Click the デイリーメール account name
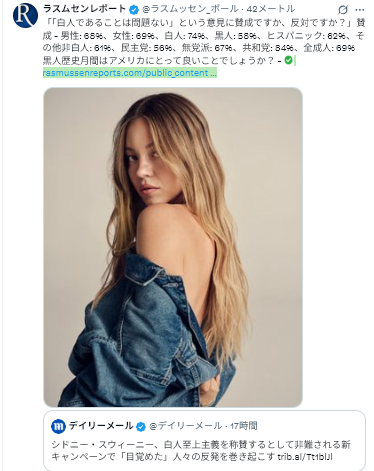The width and height of the screenshot is (374, 471). click(x=101, y=426)
